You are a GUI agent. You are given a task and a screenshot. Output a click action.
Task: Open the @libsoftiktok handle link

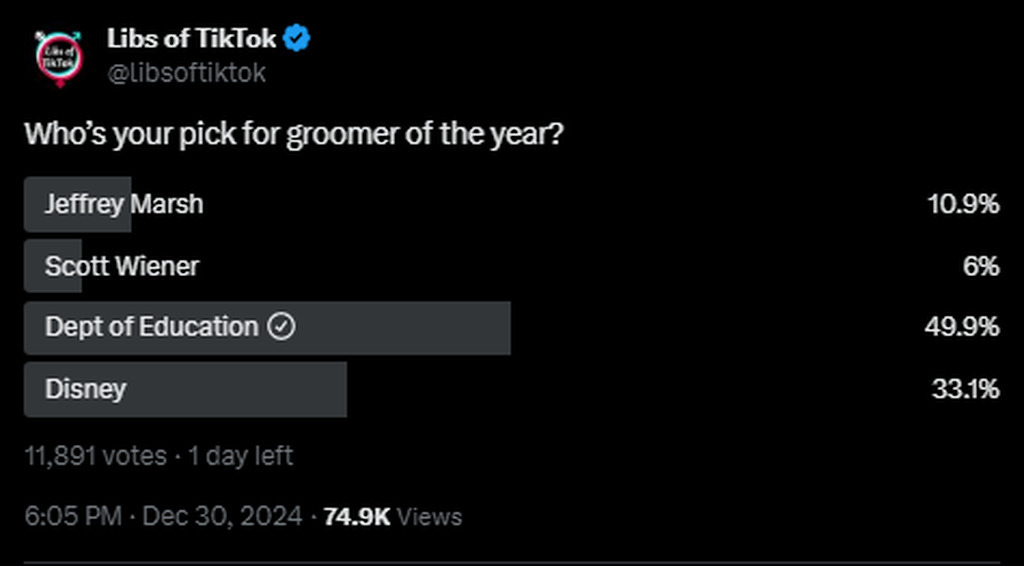pos(186,73)
